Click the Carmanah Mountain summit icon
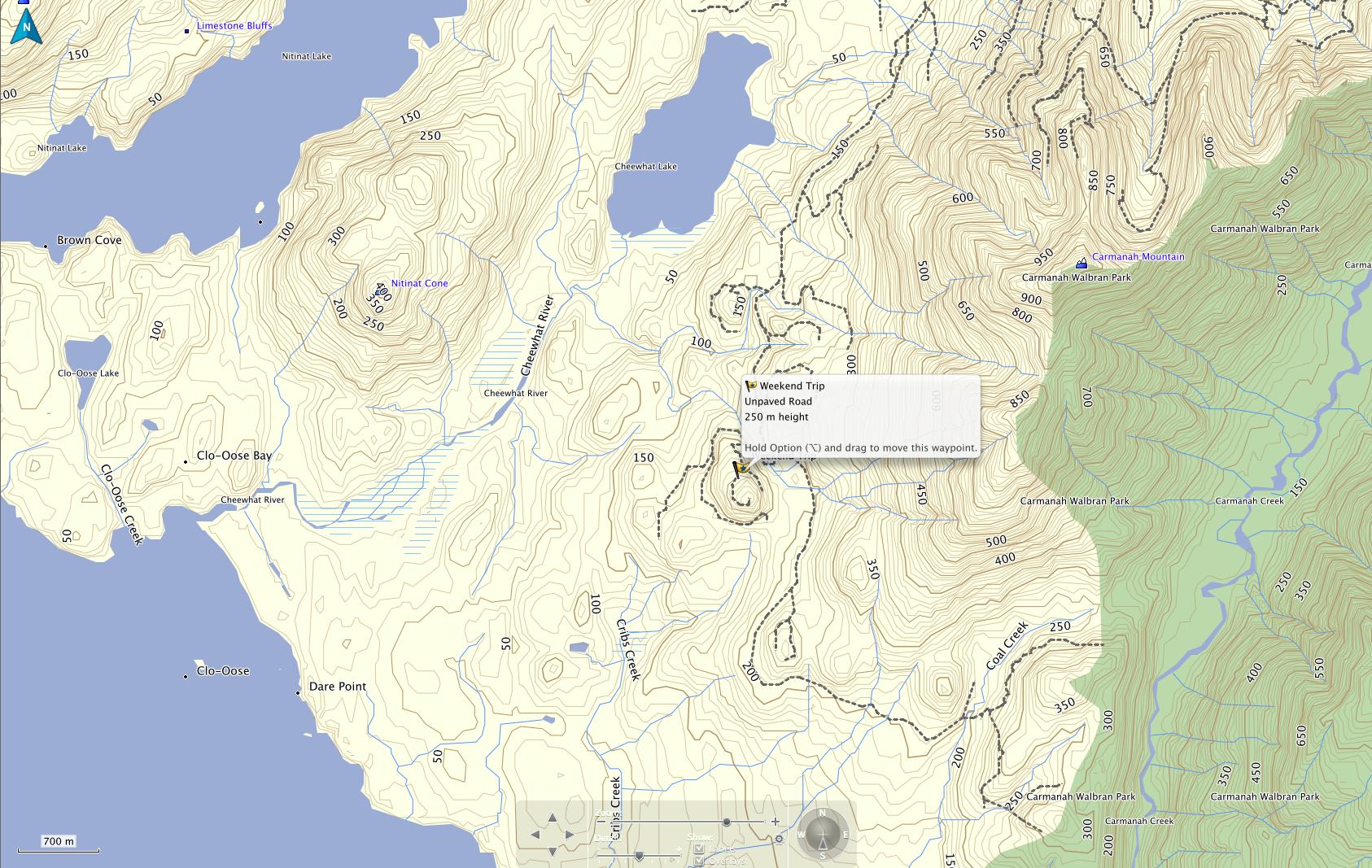 click(1081, 263)
